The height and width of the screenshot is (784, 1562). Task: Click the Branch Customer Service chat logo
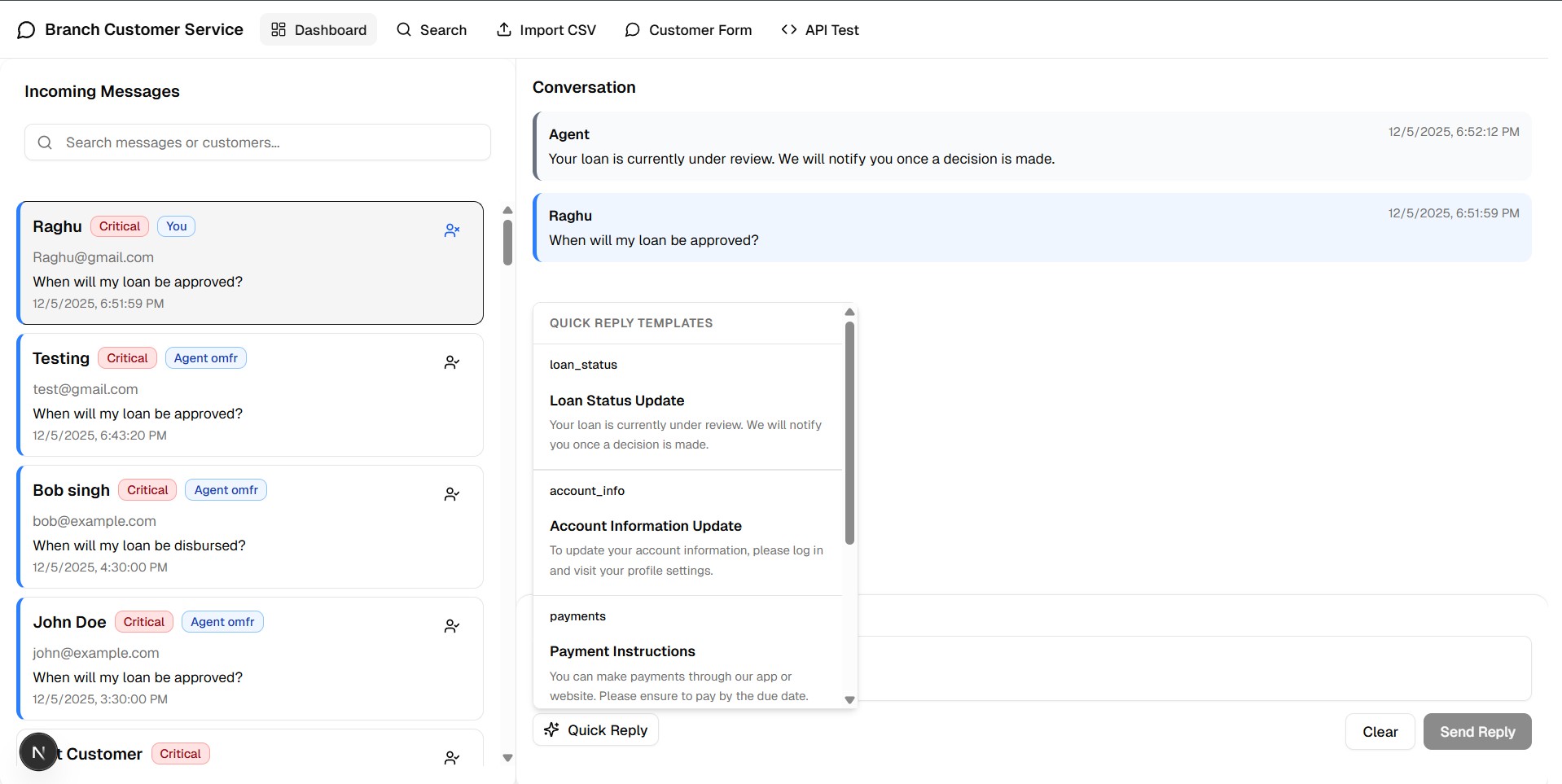point(26,30)
